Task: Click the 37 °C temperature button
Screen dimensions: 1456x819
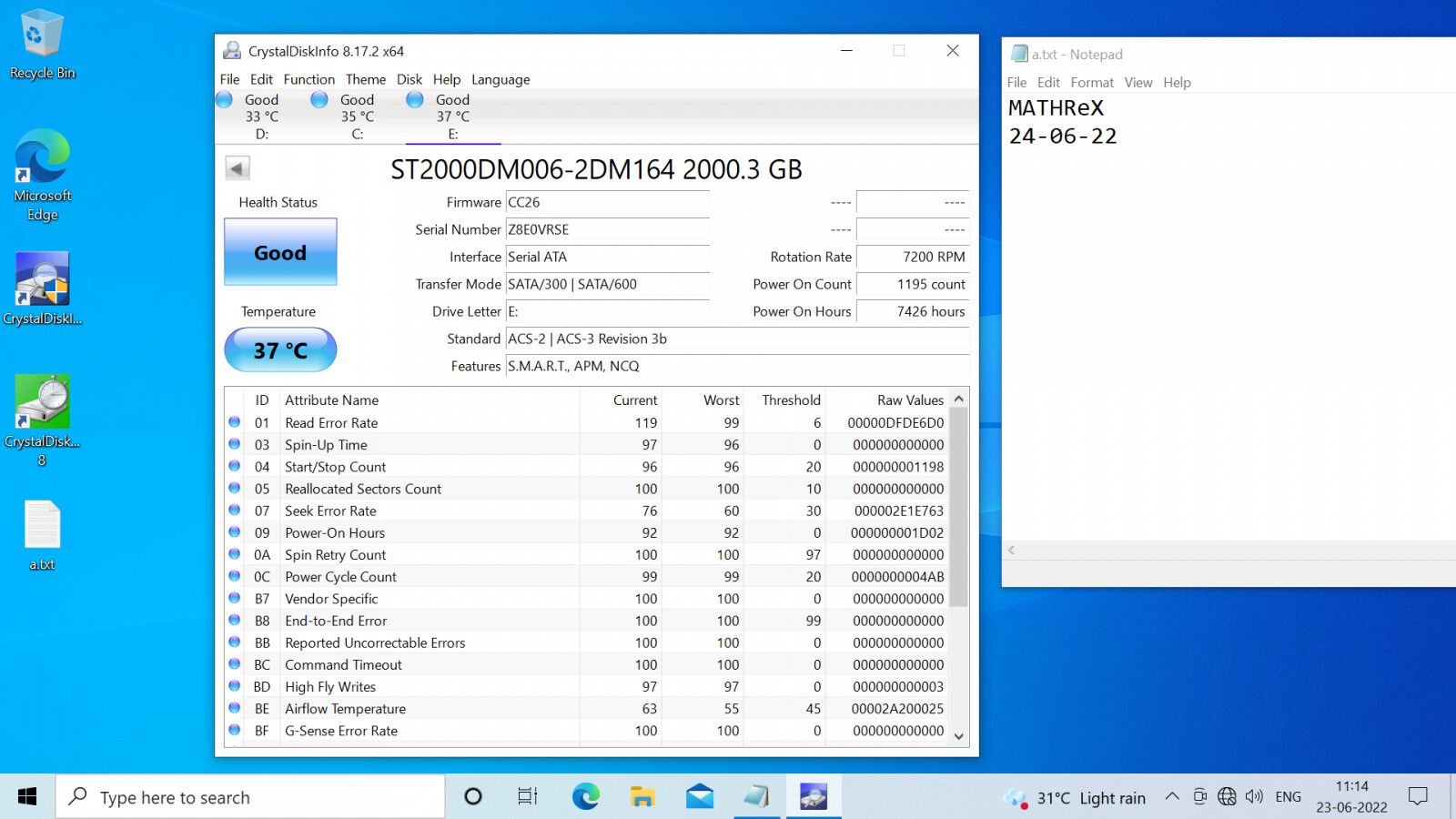Action: (x=280, y=350)
